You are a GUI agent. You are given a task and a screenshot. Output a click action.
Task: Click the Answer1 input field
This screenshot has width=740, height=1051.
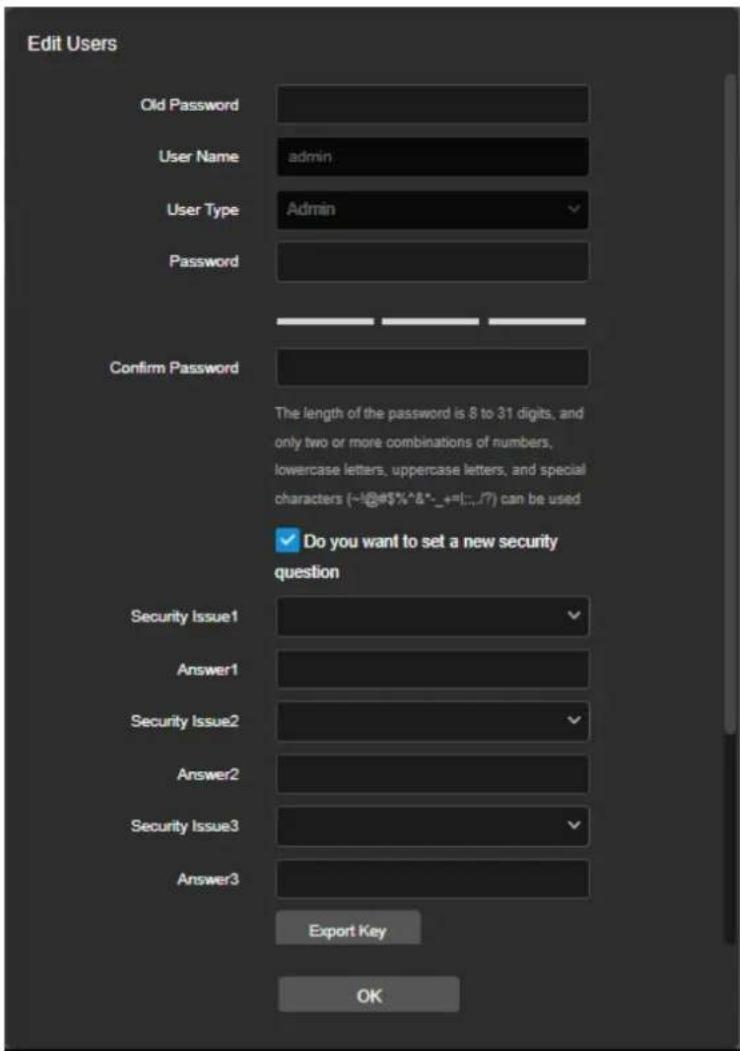[432, 669]
